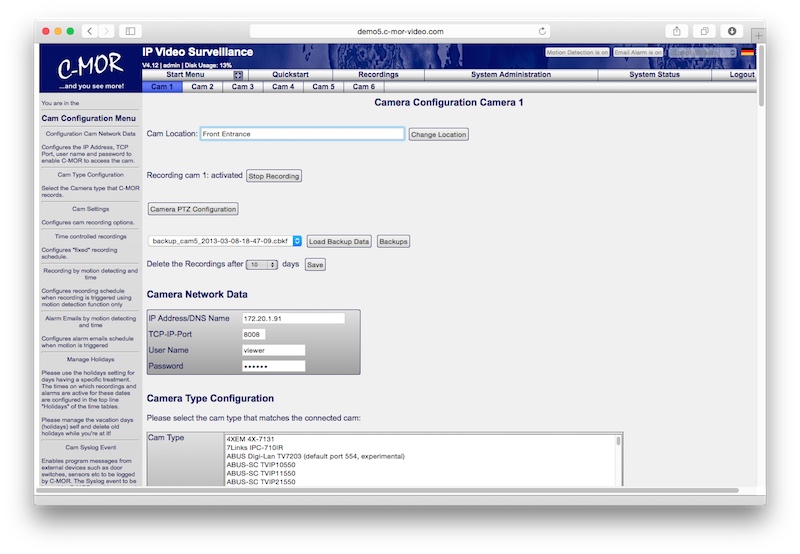Toggle the Email Alarm is on indicator
800x554 pixels.
638,52
